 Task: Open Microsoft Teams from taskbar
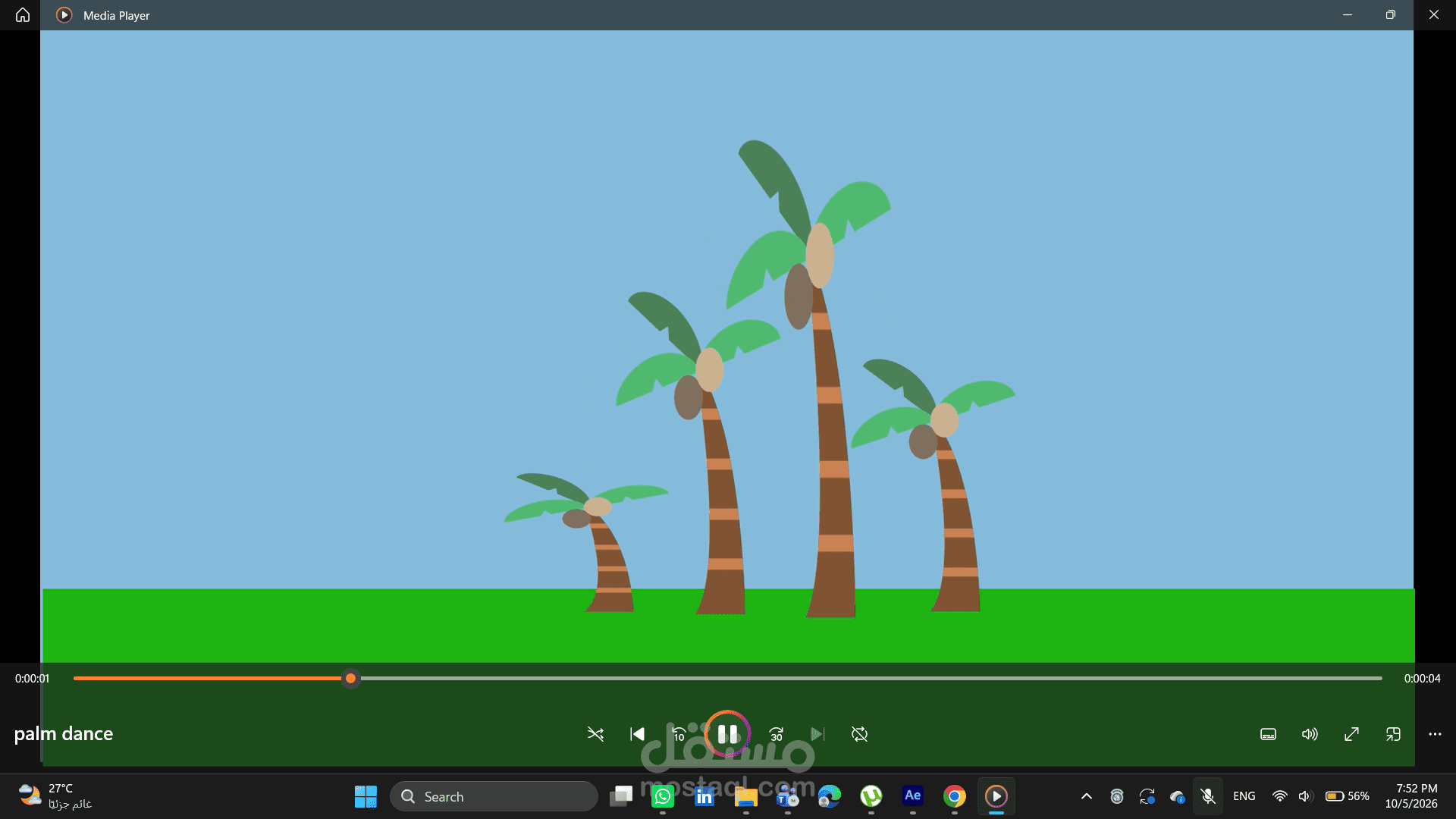pyautogui.click(x=788, y=796)
